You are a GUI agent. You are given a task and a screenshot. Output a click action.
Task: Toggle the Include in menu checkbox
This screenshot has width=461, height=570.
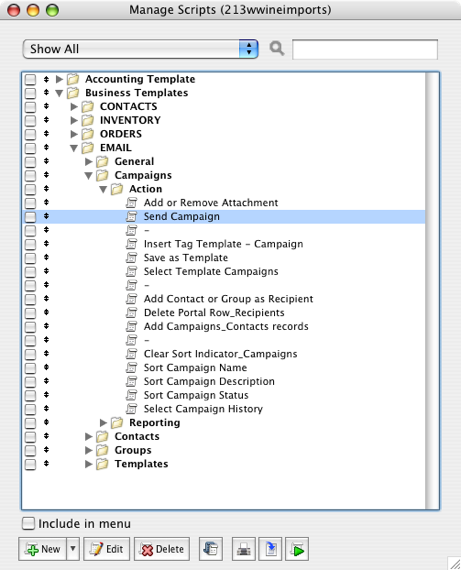tap(29, 523)
